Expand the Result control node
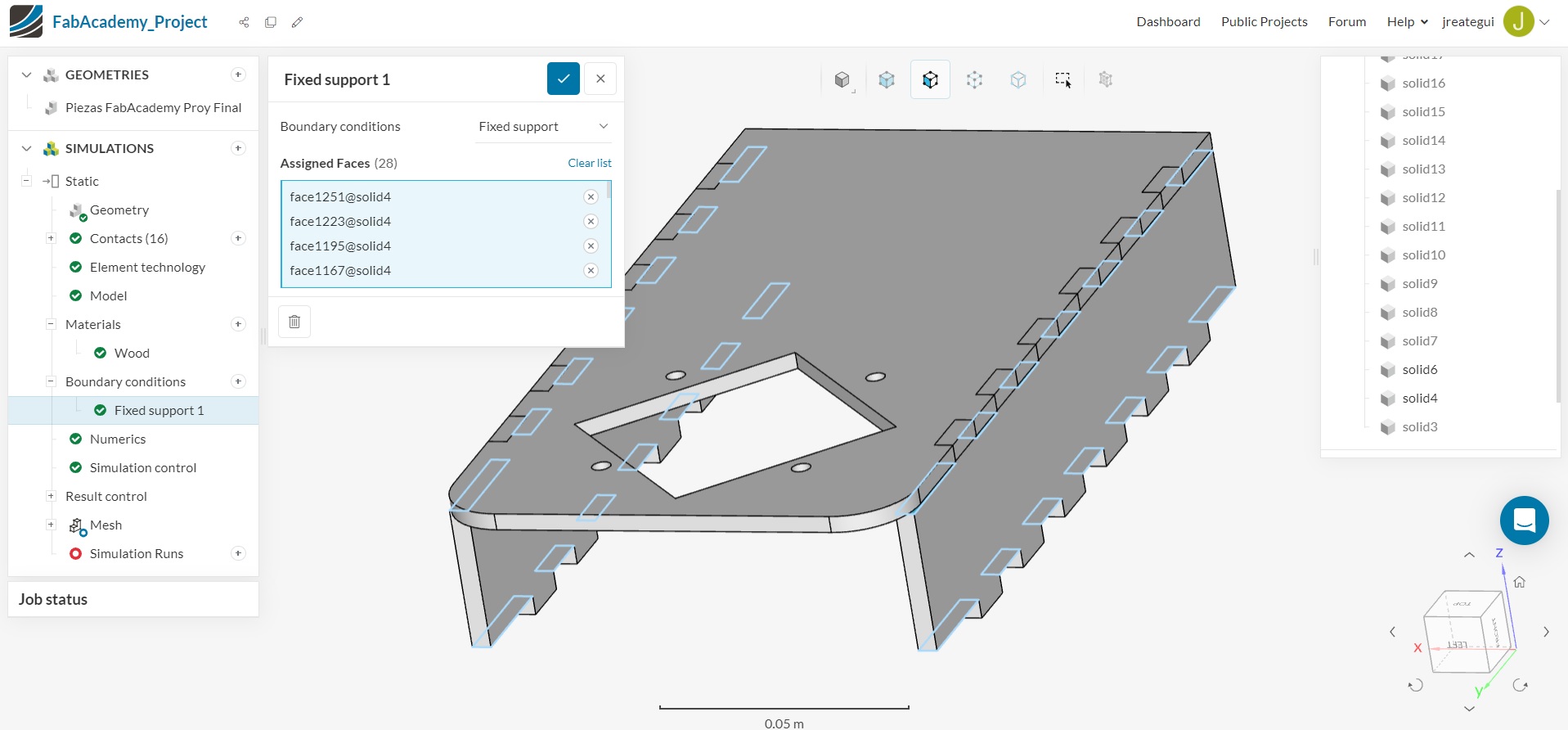The height and width of the screenshot is (730, 1568). tap(51, 496)
